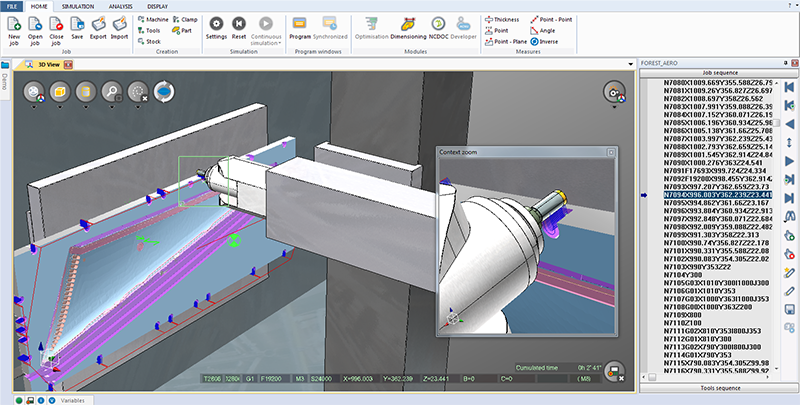Click the New job icon
This screenshot has width=800, height=405.
tap(14, 24)
